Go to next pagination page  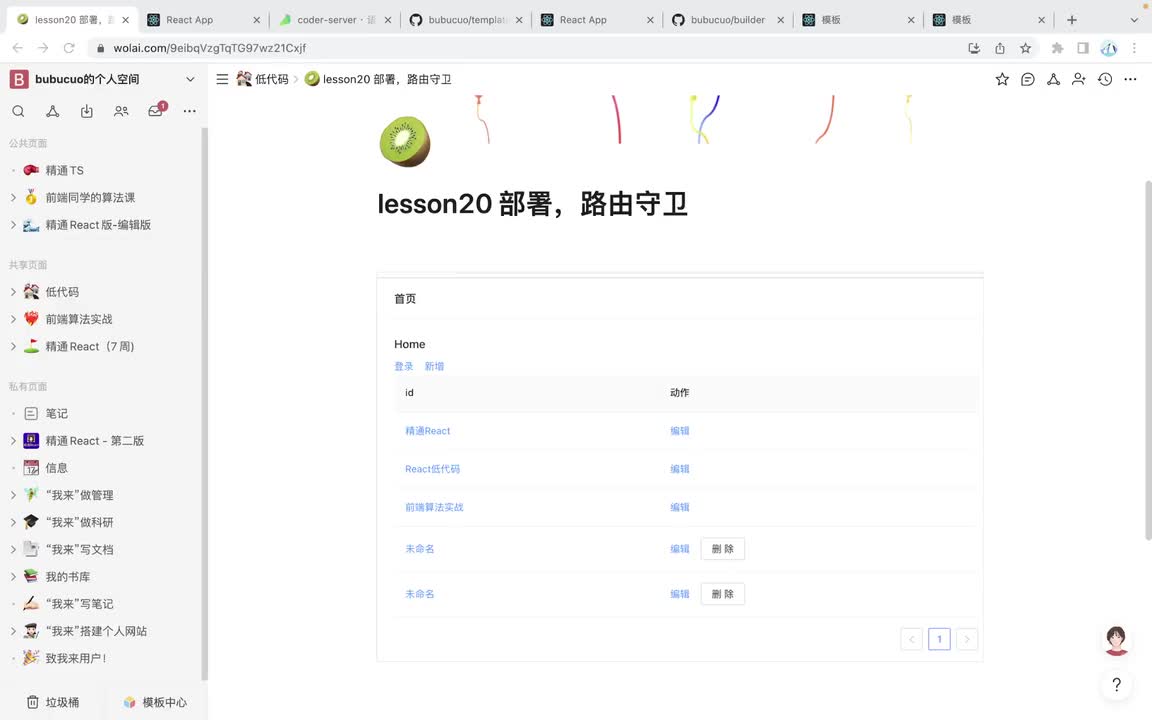click(967, 639)
